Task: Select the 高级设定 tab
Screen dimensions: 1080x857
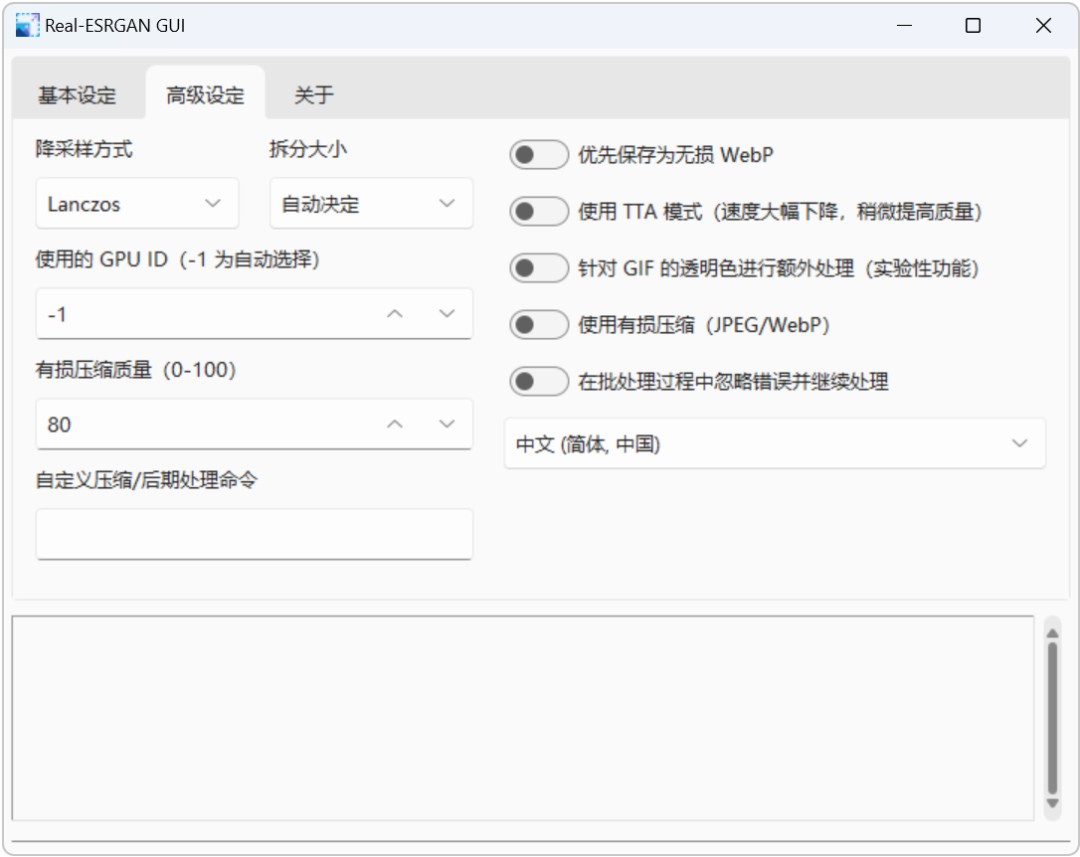Action: [x=205, y=94]
